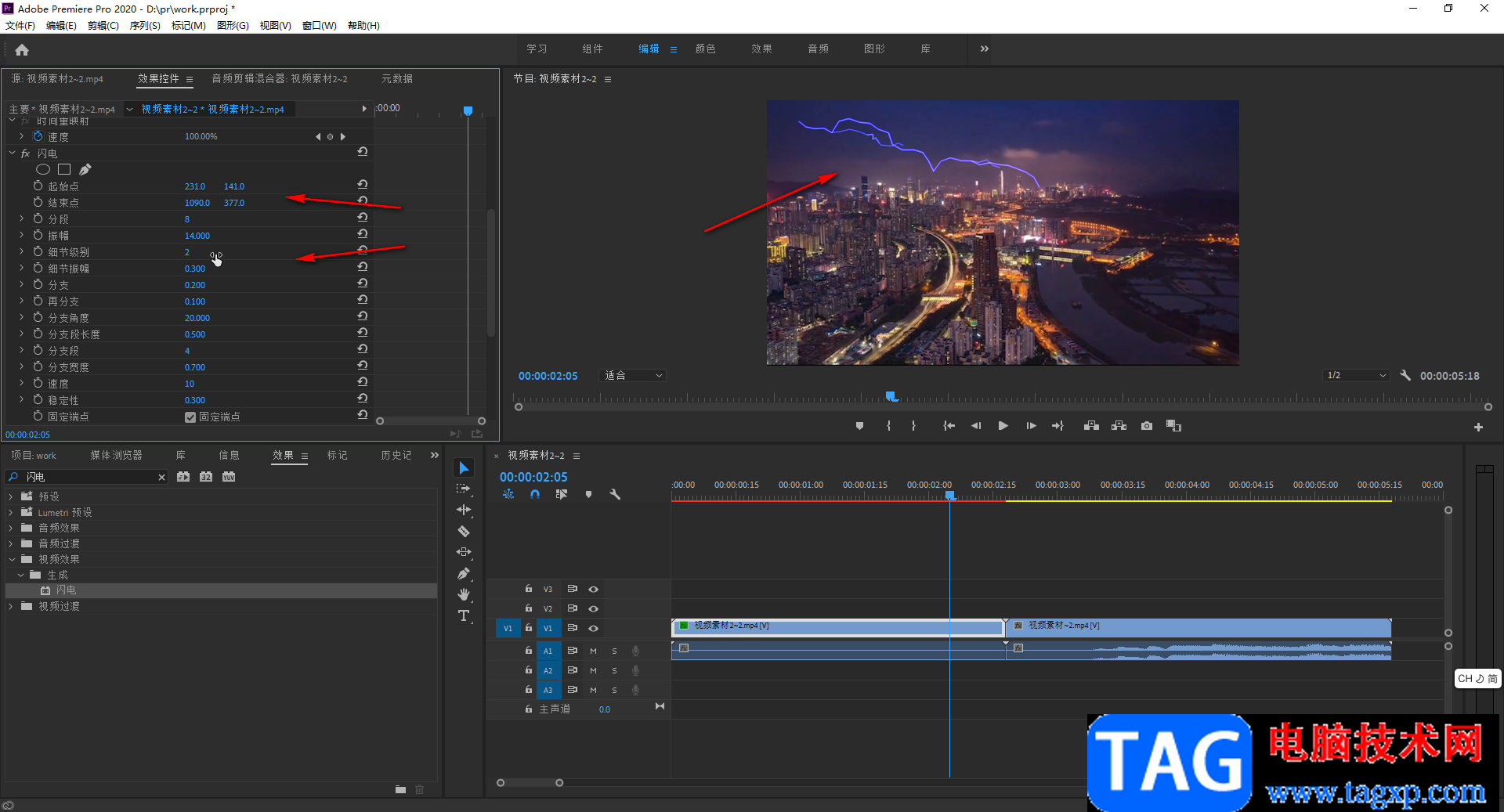Click the Lift button
This screenshot has width=1504, height=812.
click(x=1091, y=426)
